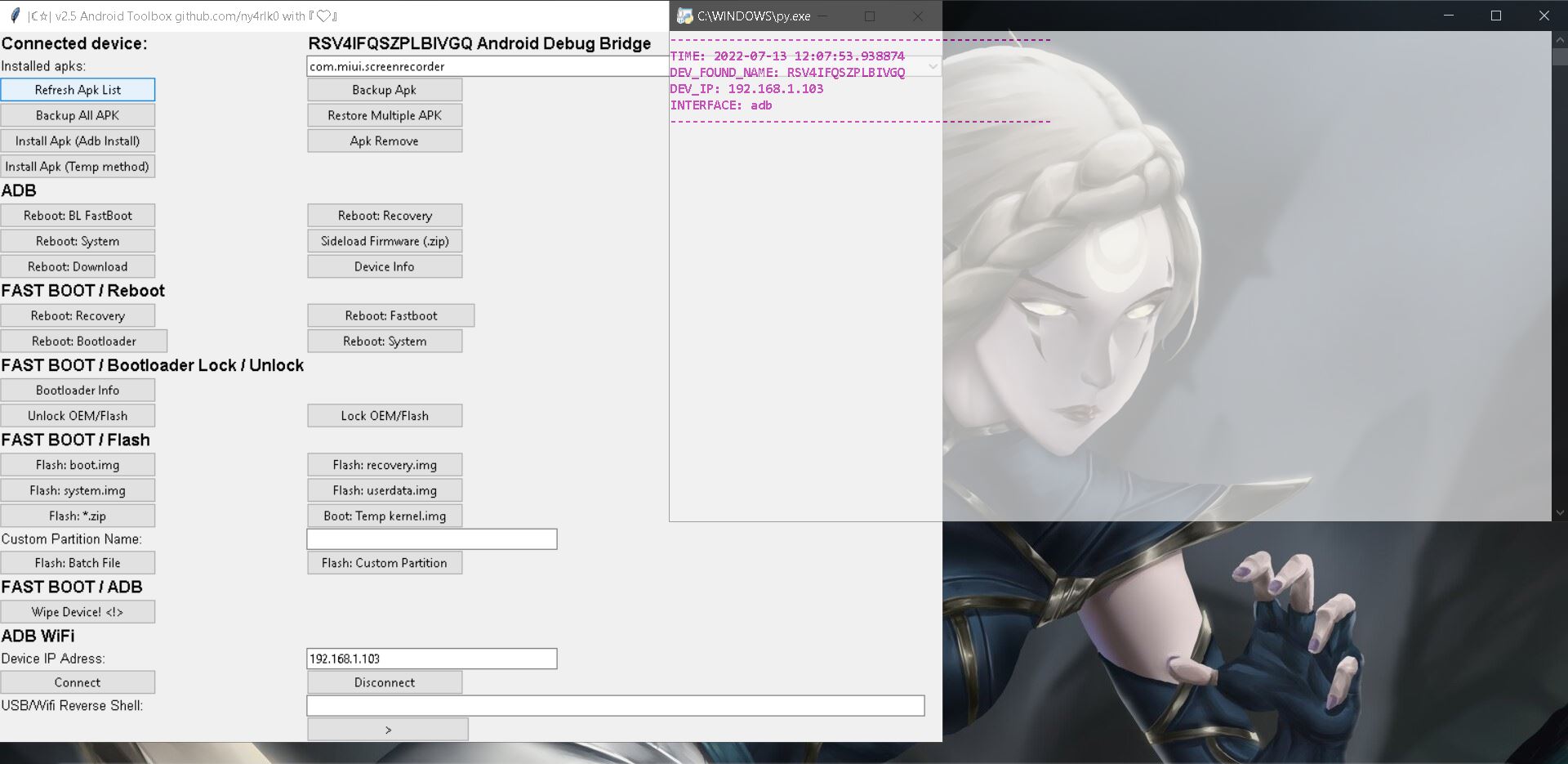Click Reboot: System in the ADB section
This screenshot has height=764, width=1568.
pos(78,241)
